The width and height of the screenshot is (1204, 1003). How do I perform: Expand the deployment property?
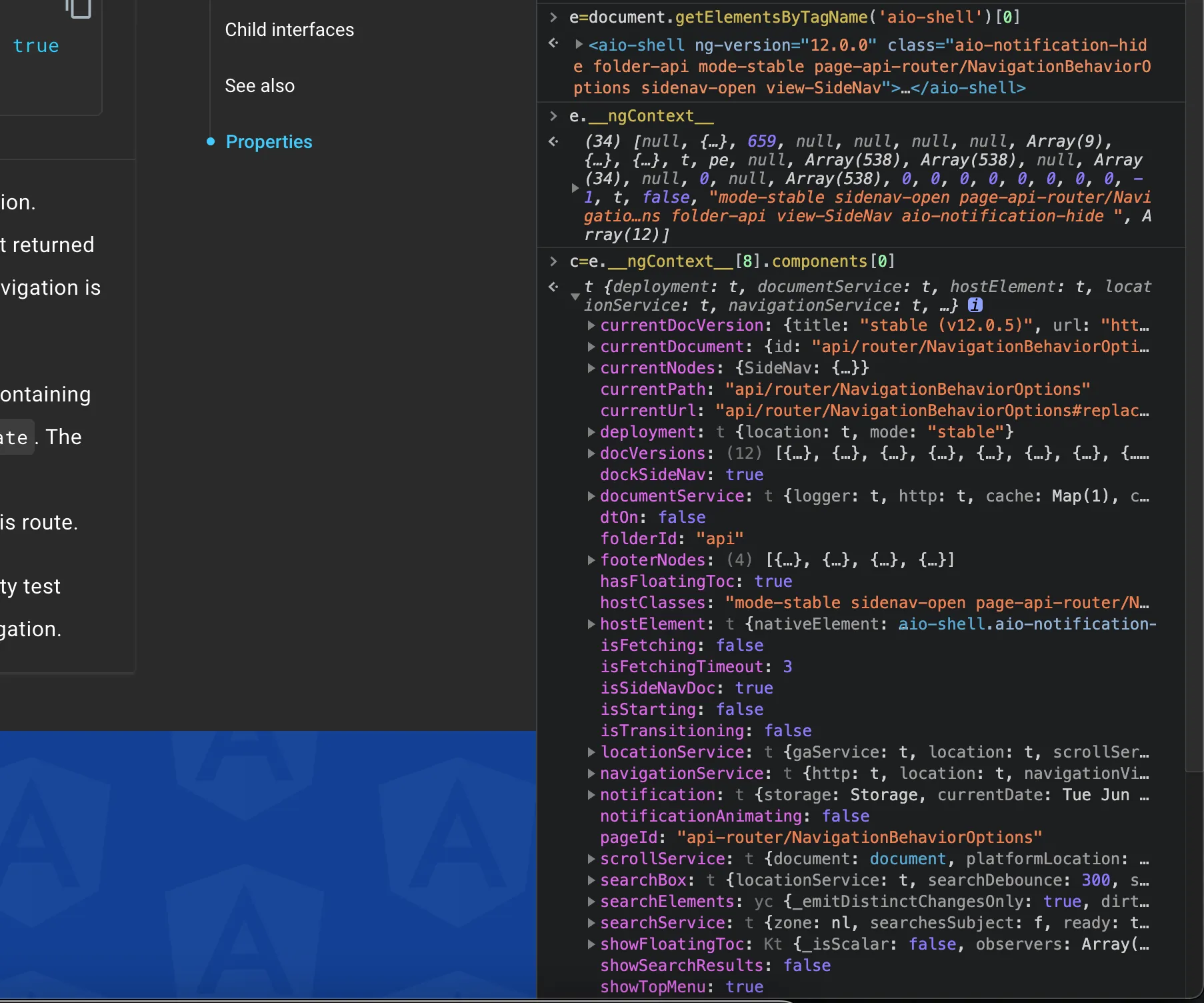(x=591, y=432)
